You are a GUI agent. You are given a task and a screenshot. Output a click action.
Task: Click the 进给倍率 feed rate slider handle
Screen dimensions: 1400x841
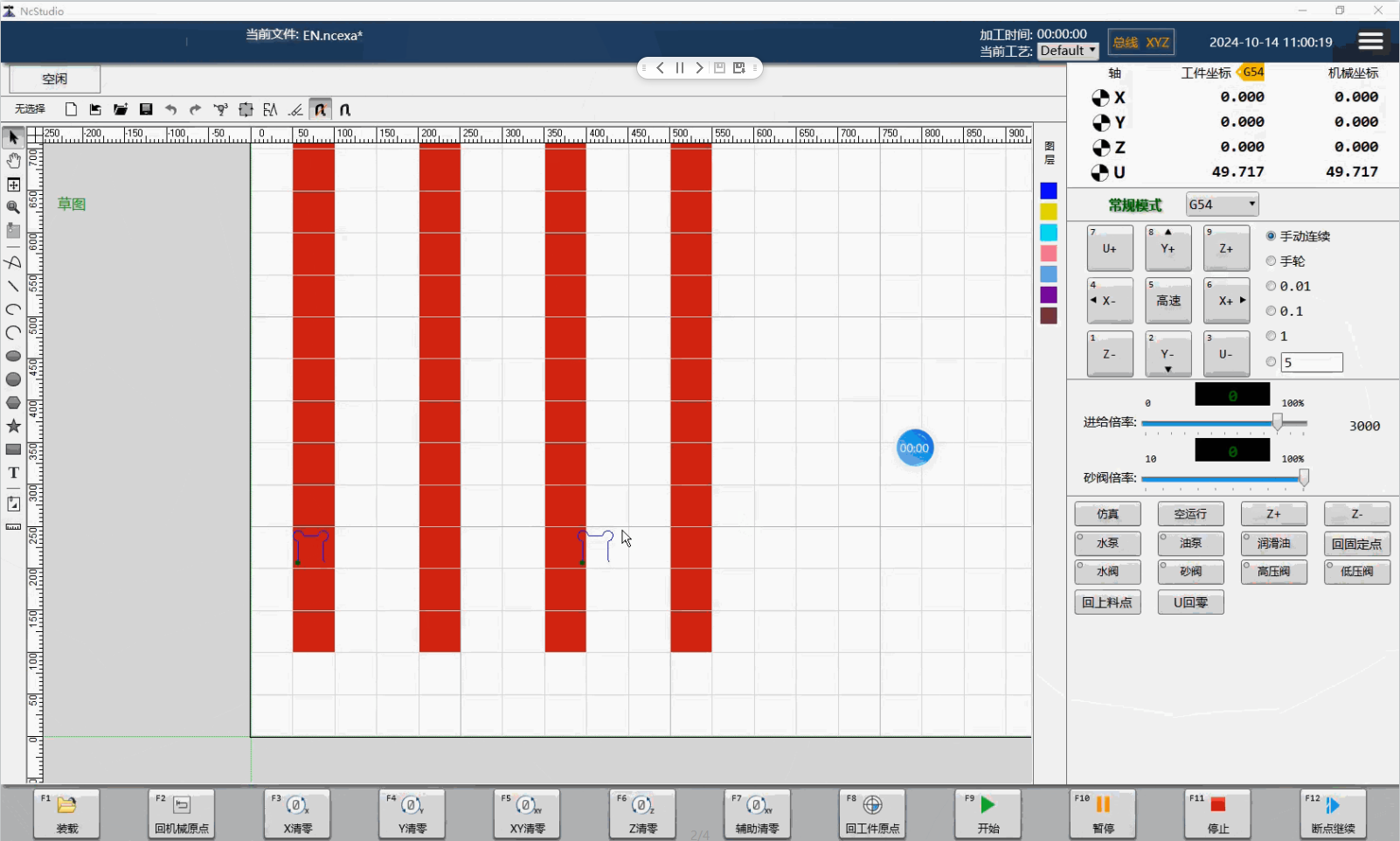[1278, 423]
